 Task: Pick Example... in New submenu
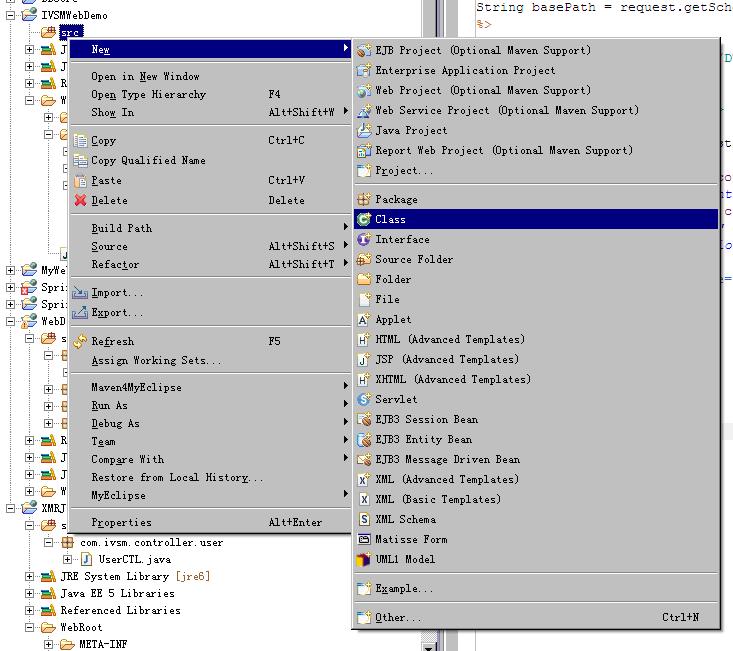pyautogui.click(x=536, y=589)
